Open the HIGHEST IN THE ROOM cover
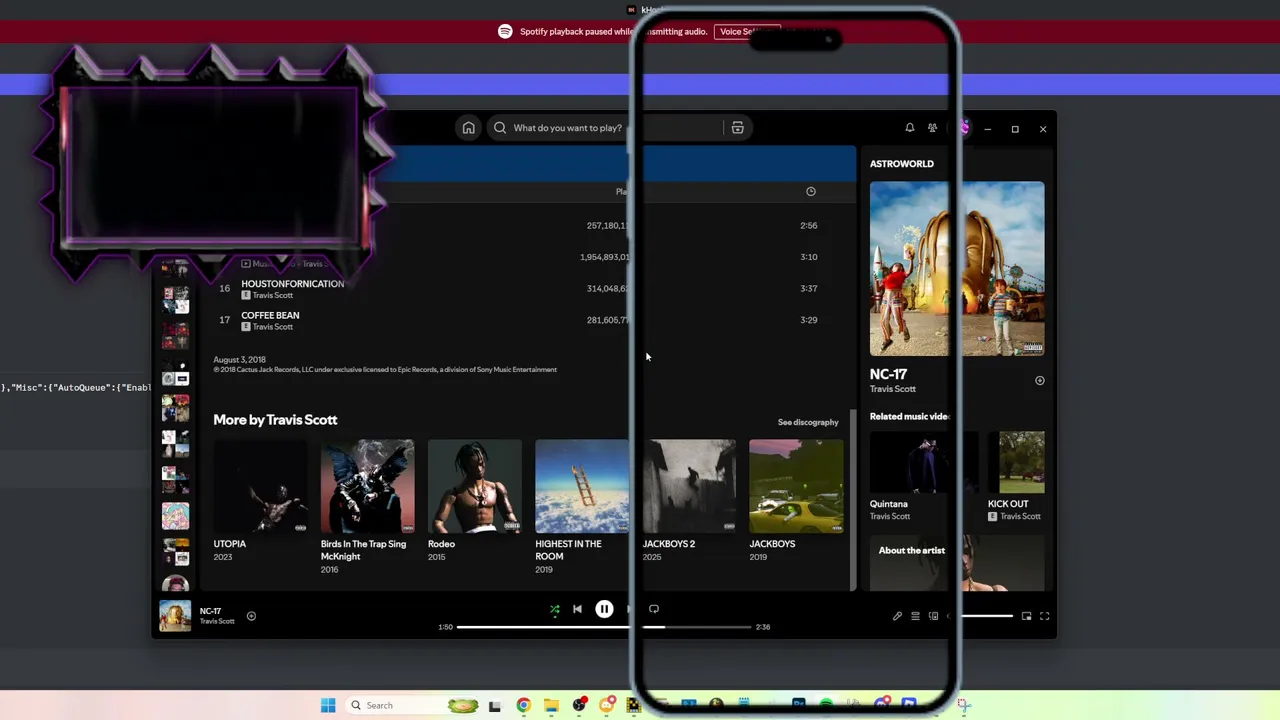The height and width of the screenshot is (720, 1280). point(582,486)
